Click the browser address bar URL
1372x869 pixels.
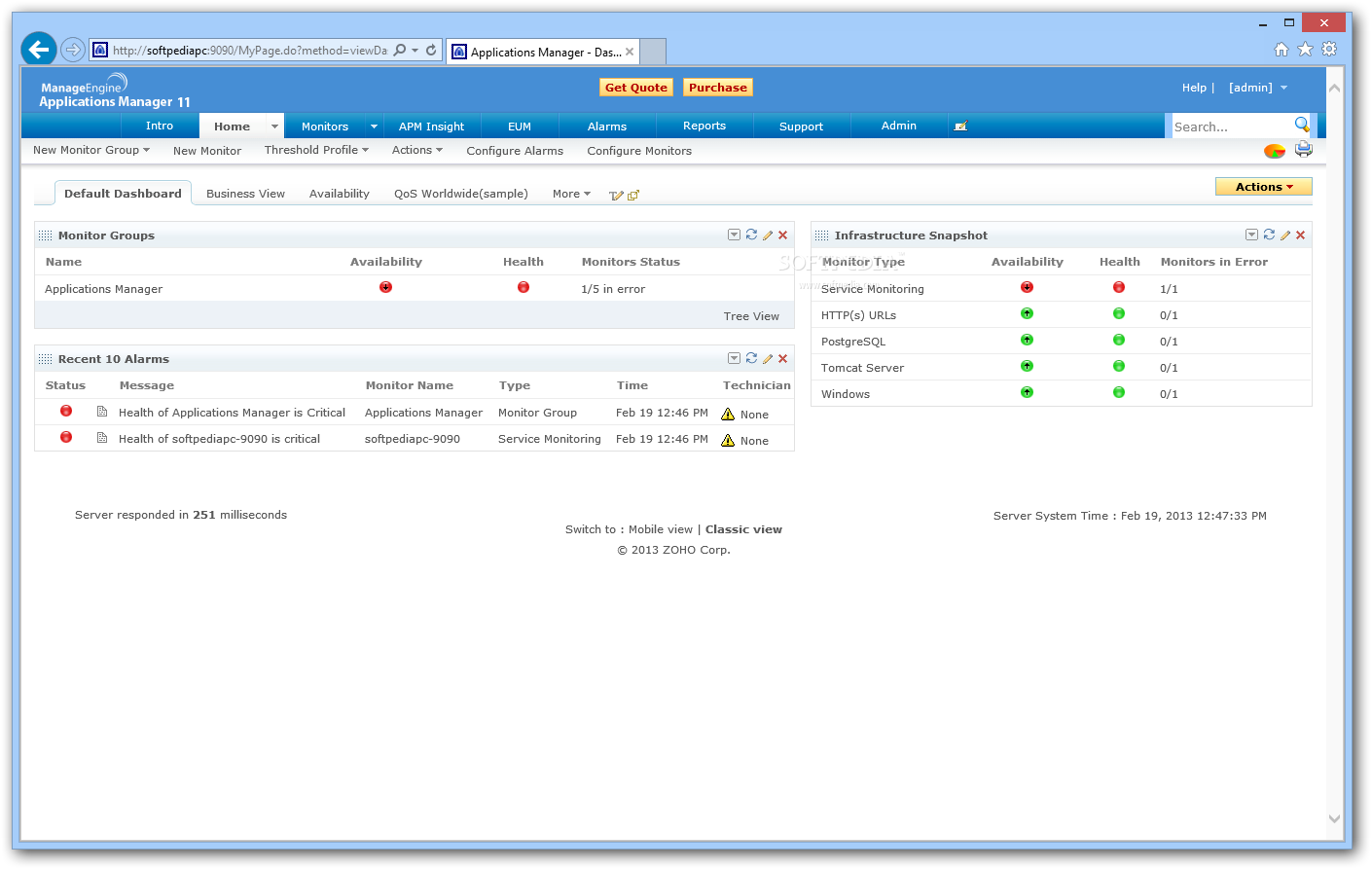250,51
